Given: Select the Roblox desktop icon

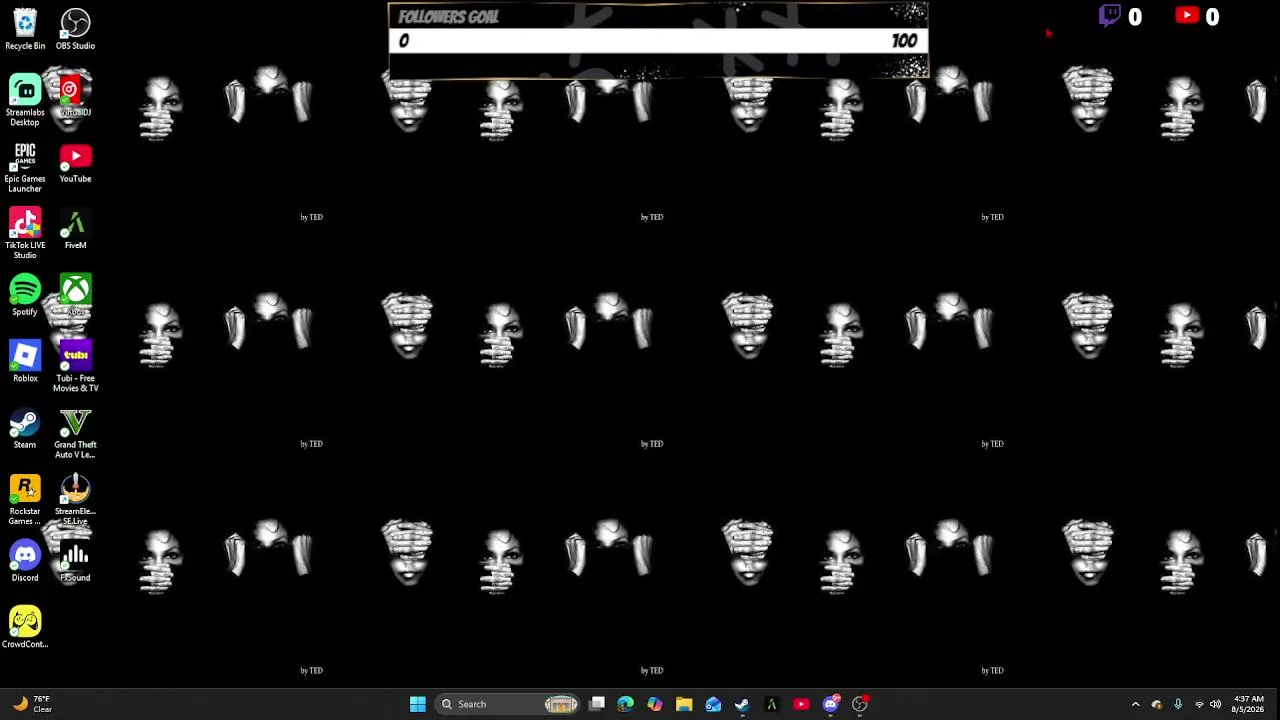Looking at the screenshot, I should [25, 361].
